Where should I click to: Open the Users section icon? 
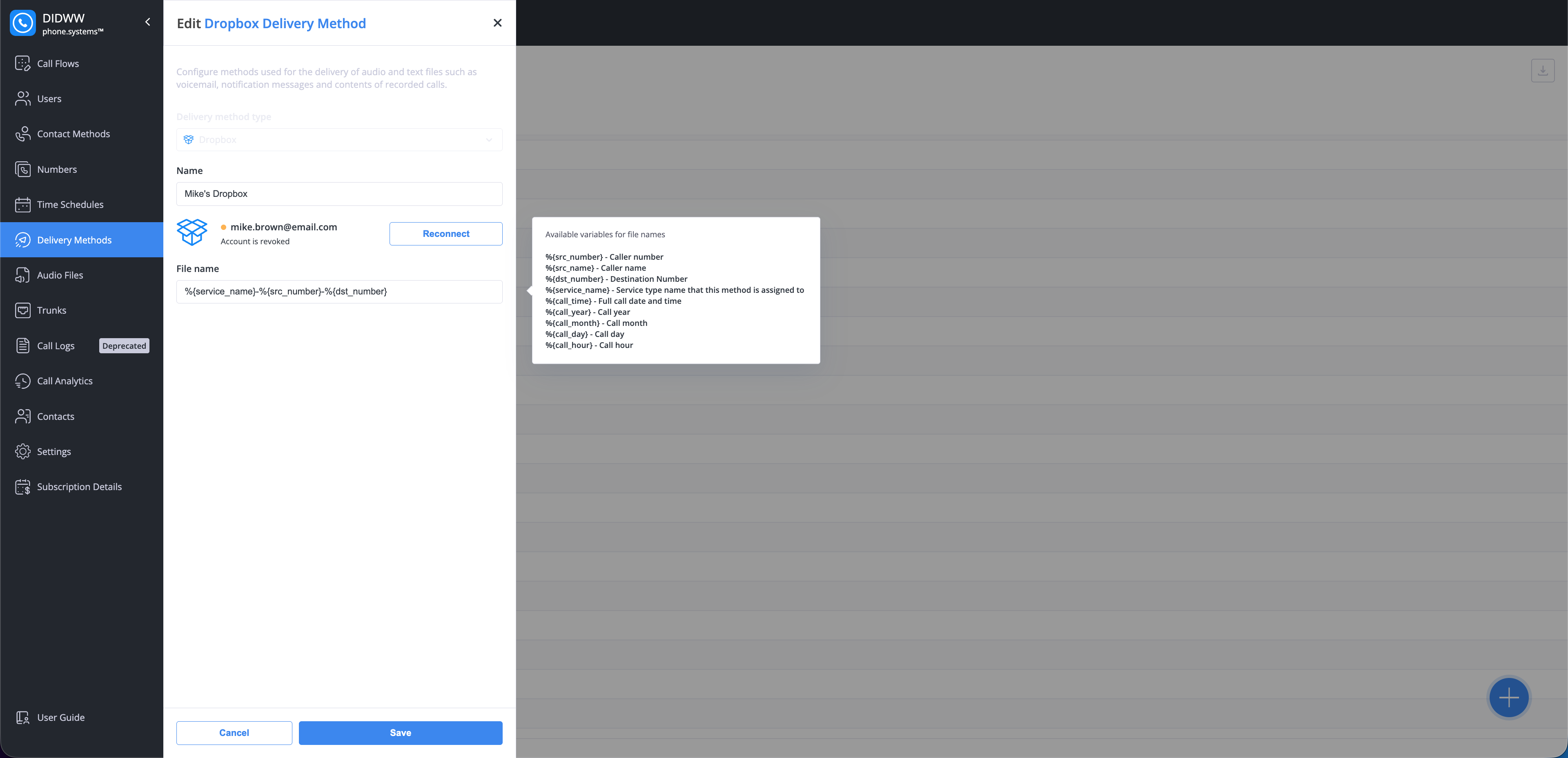[x=22, y=99]
